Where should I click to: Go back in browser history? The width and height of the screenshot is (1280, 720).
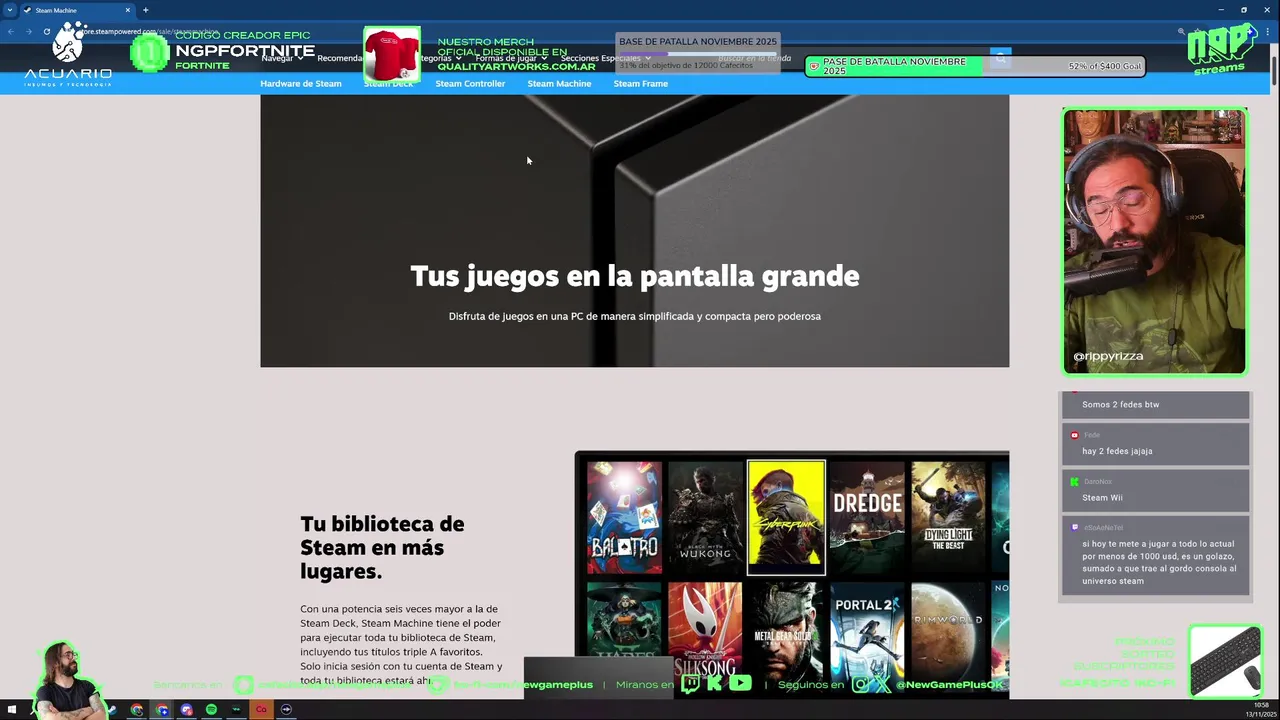coord(10,31)
